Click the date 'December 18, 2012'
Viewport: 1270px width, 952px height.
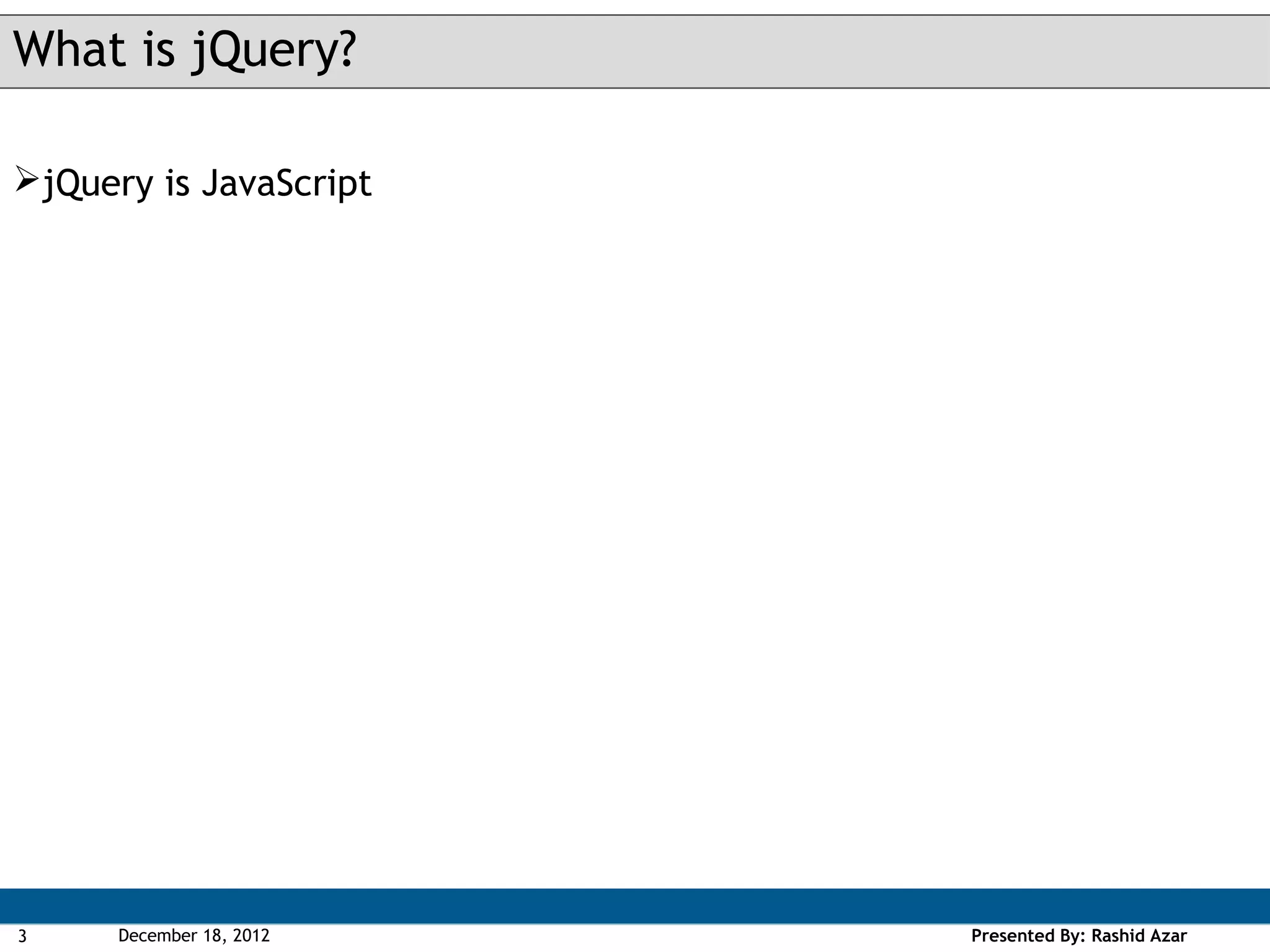pyautogui.click(x=194, y=935)
